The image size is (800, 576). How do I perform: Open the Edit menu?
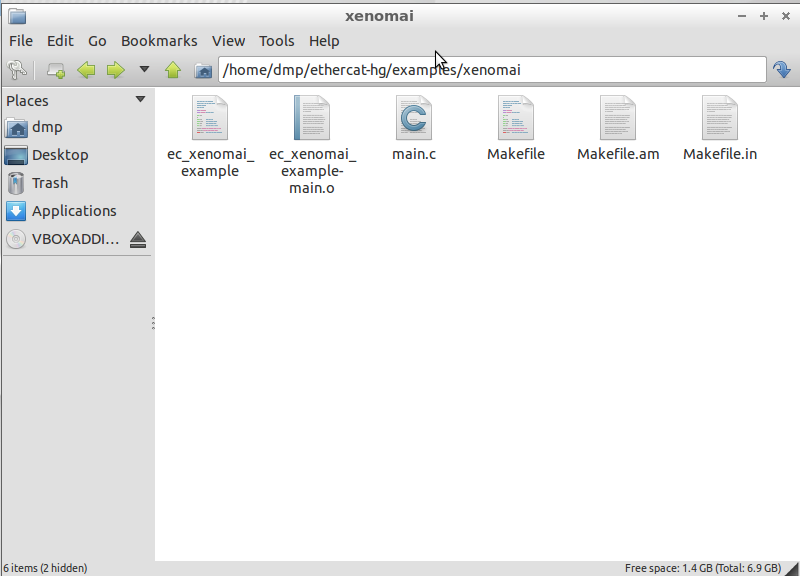[60, 41]
